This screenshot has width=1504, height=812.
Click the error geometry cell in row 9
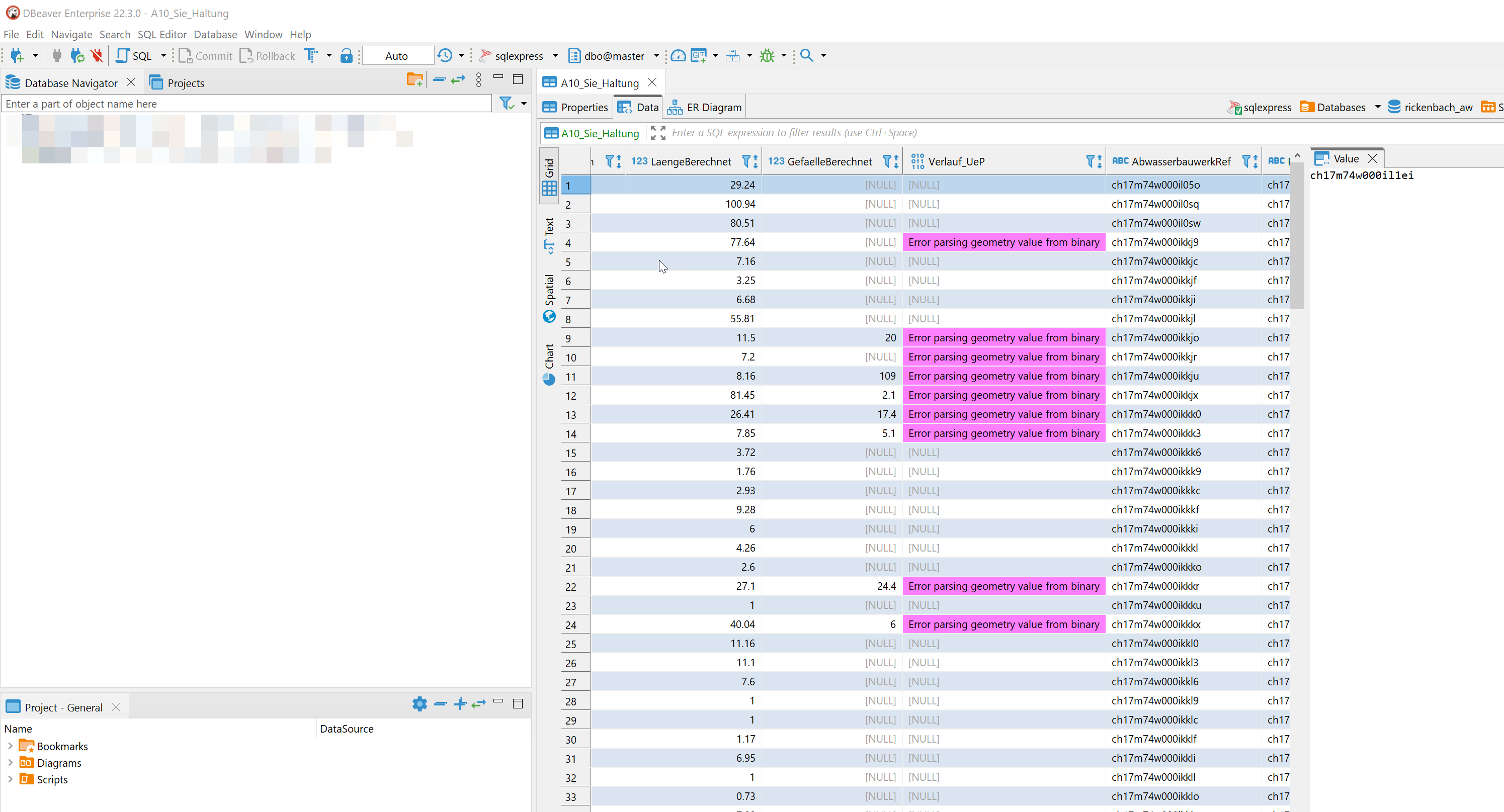(1004, 337)
